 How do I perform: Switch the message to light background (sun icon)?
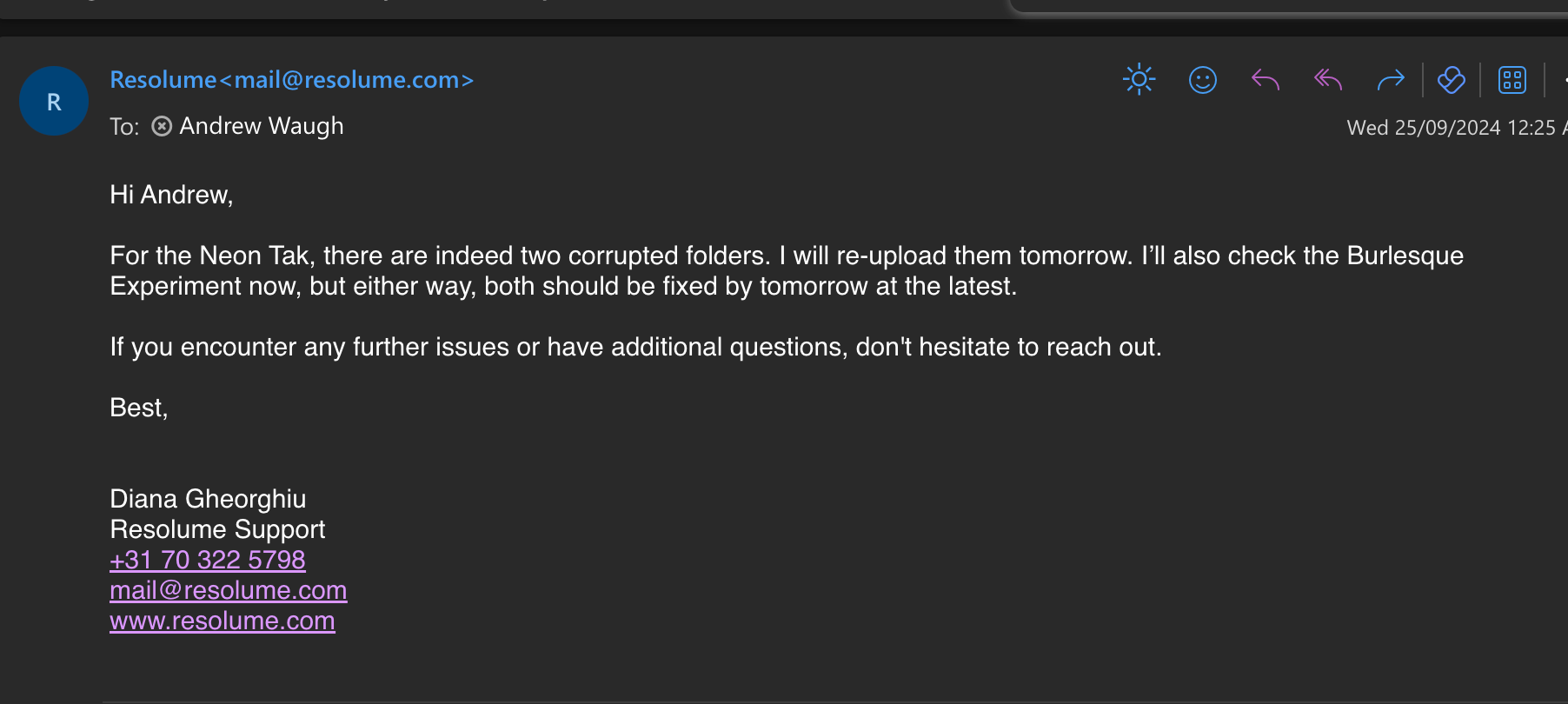[x=1139, y=80]
